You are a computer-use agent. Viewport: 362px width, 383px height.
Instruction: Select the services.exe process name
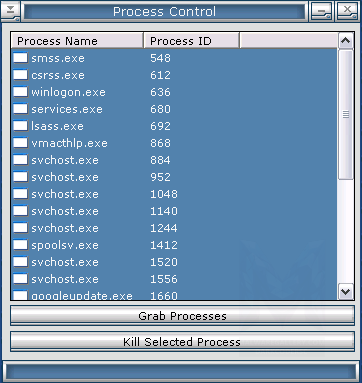(67, 109)
